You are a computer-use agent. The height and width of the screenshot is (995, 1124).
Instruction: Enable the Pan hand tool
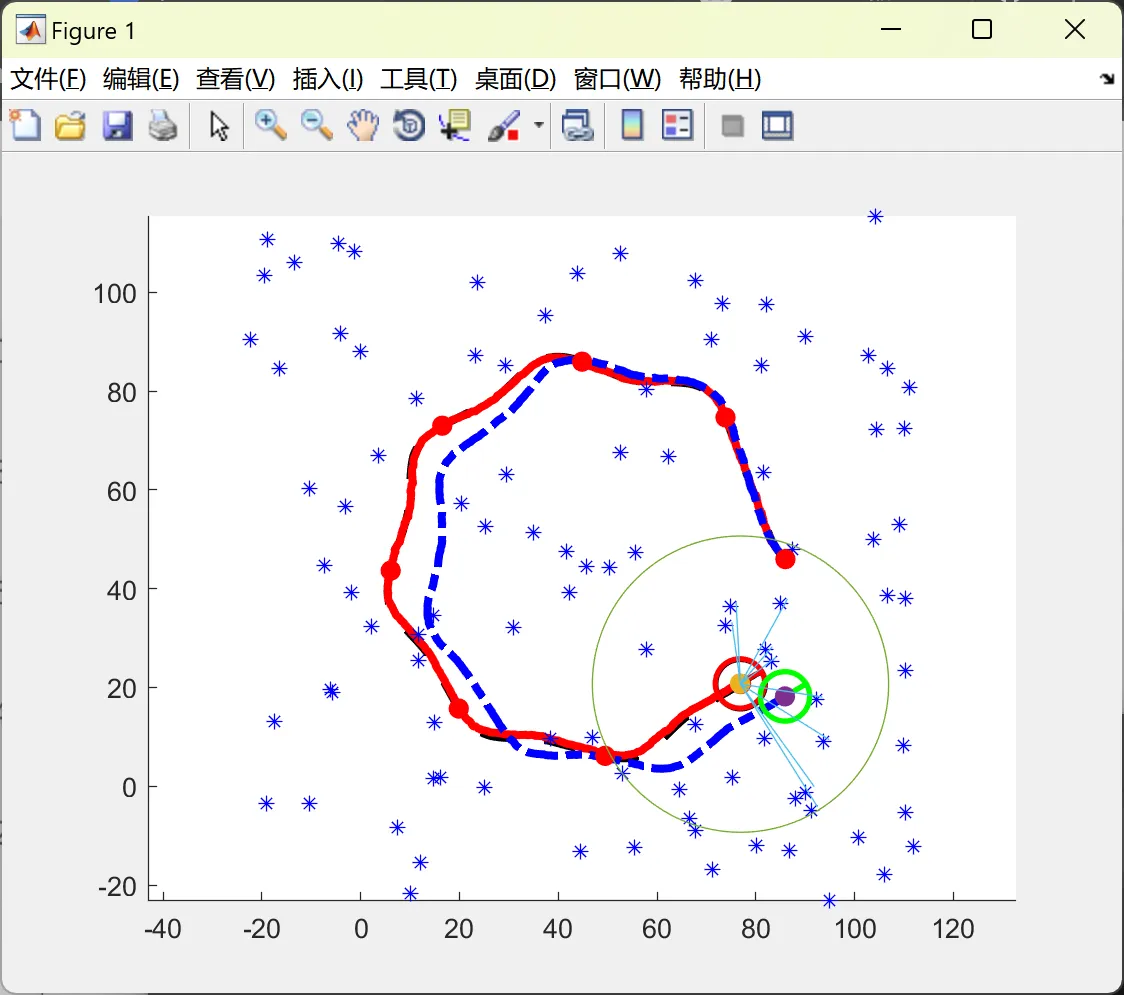(x=363, y=125)
